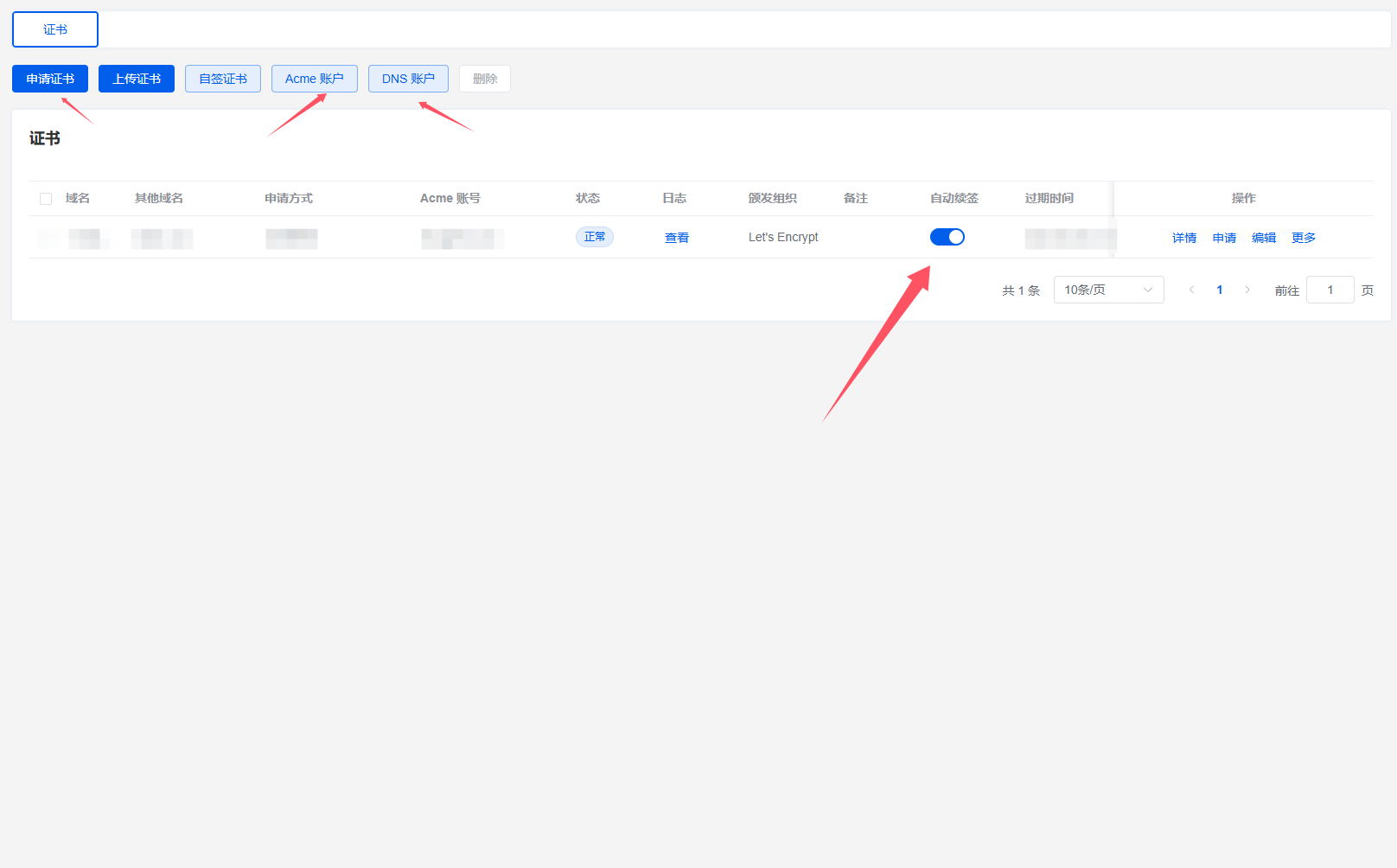This screenshot has width=1397, height=868.
Task: Go to previous page arrow
Action: coord(1192,290)
